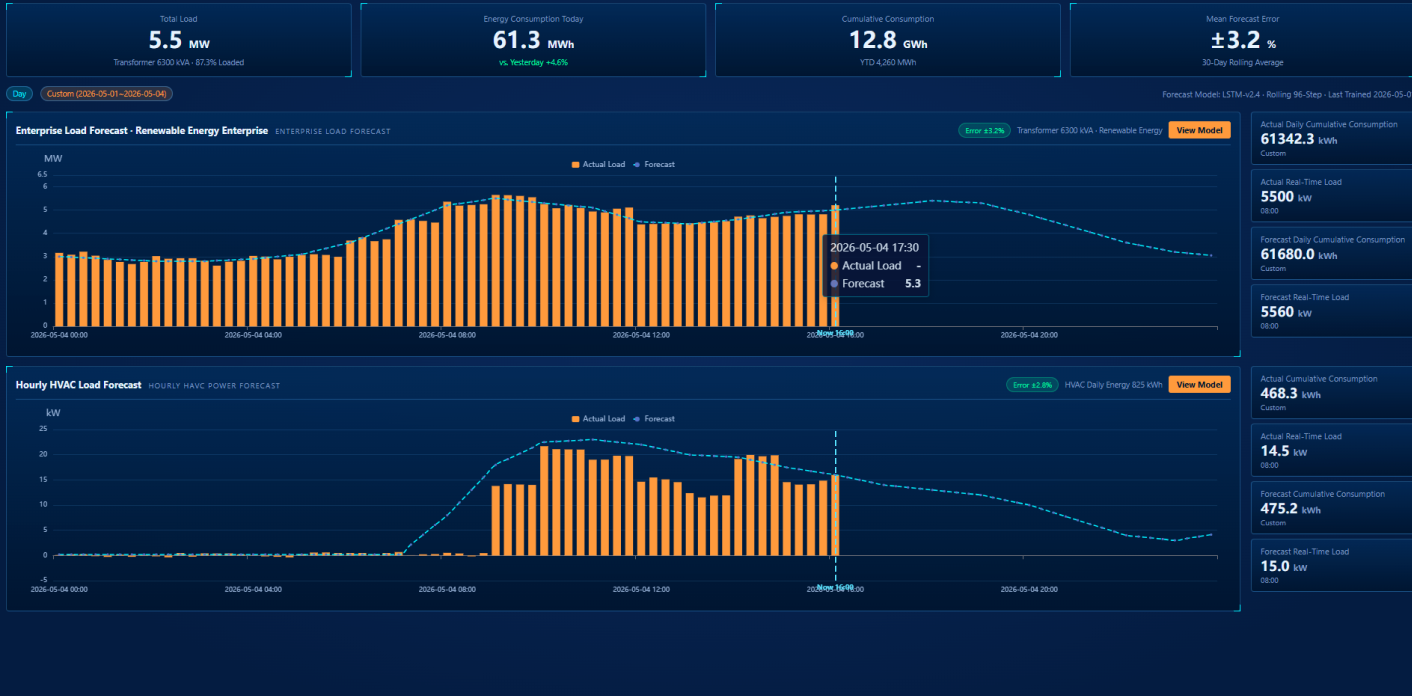Click the Enterprise Load Forecast panel title
The height and width of the screenshot is (696, 1412).
(142, 131)
